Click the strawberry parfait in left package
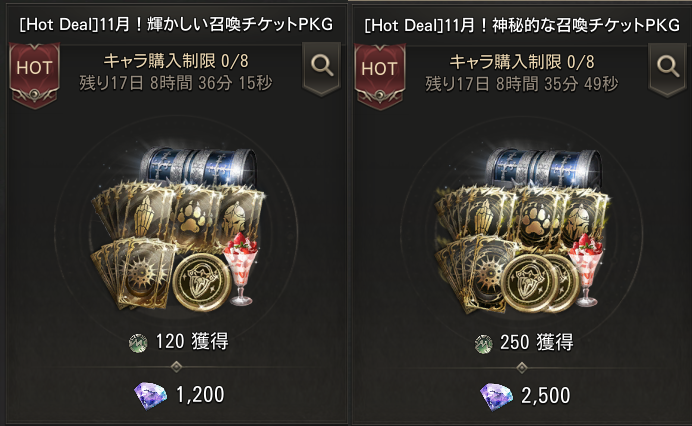The image size is (692, 426). (241, 268)
